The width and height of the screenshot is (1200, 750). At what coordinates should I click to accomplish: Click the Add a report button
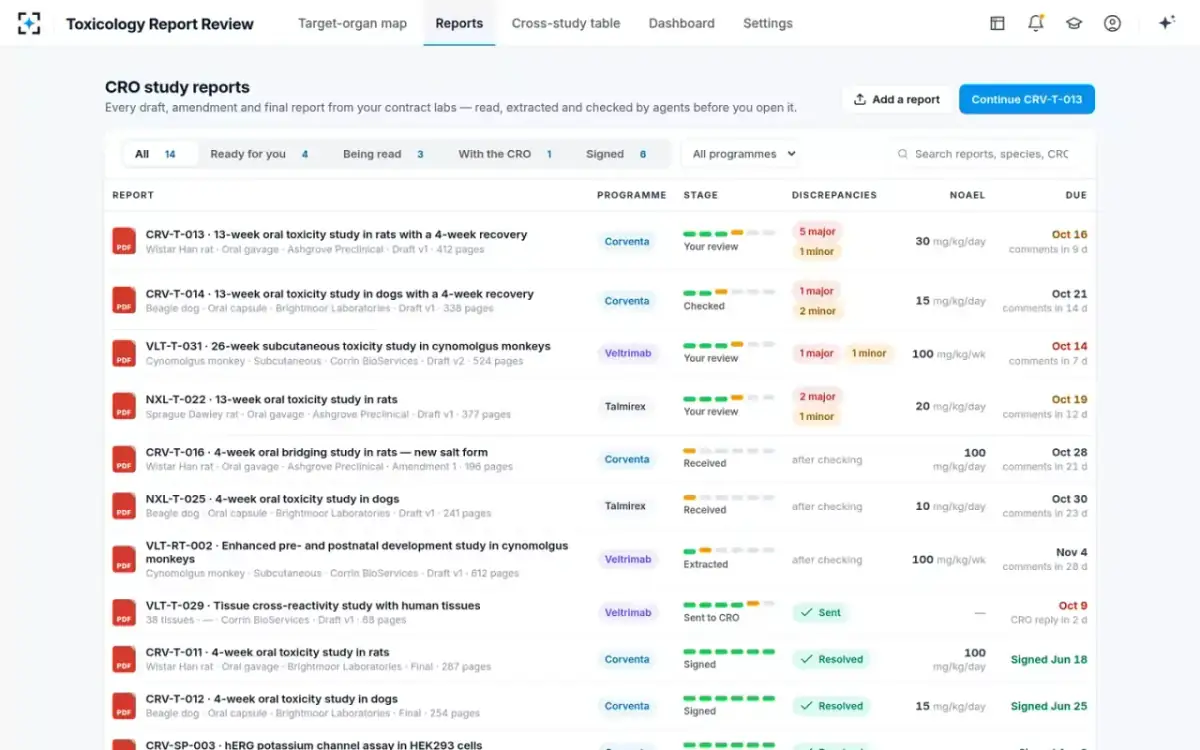click(897, 99)
